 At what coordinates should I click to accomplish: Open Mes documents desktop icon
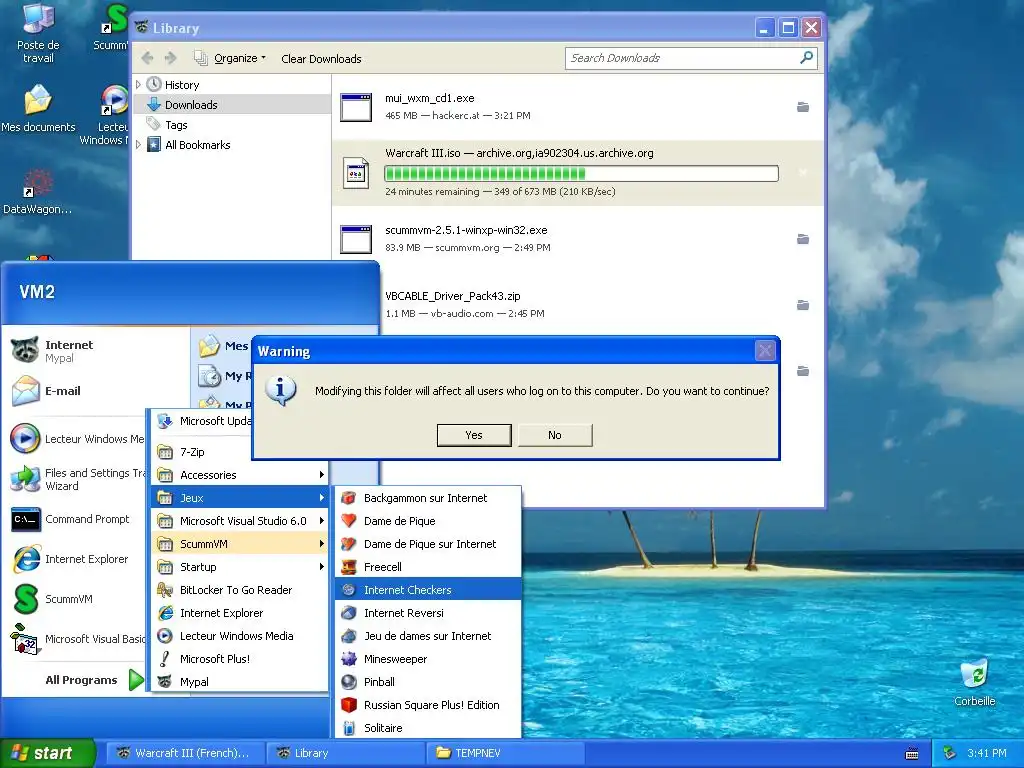pos(38,108)
